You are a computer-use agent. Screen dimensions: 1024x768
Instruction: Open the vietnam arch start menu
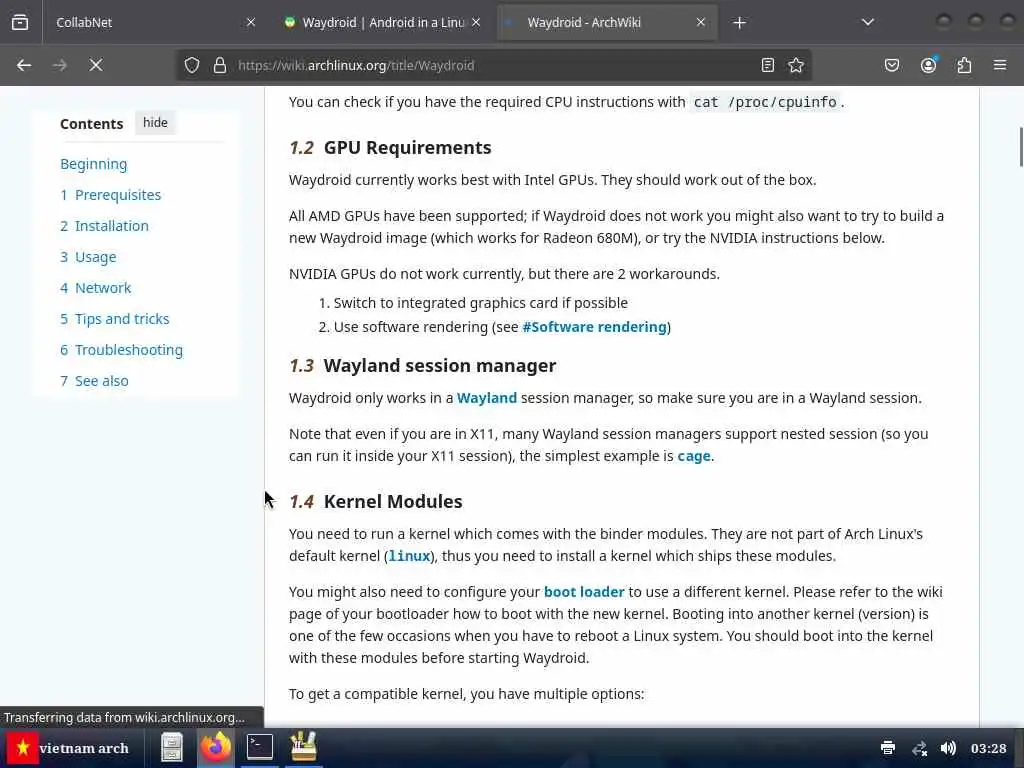pos(69,748)
